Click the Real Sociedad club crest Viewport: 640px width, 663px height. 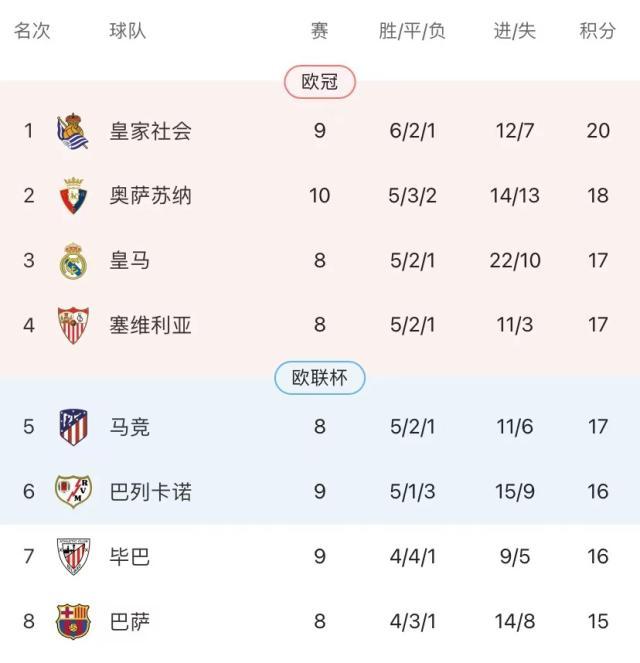(73, 131)
